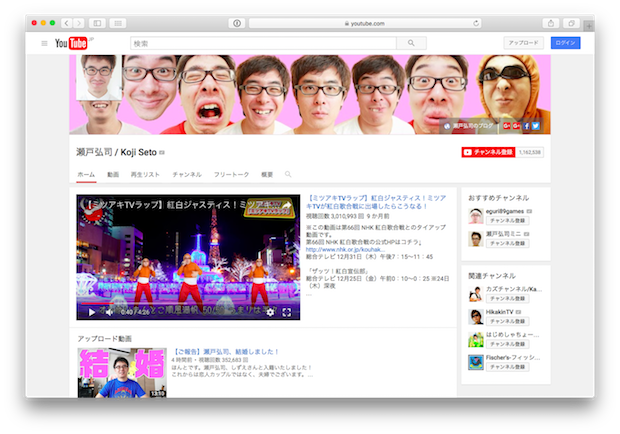Subscribe to Fischer's channel
The height and width of the screenshot is (434, 620).
pyautogui.click(x=507, y=367)
